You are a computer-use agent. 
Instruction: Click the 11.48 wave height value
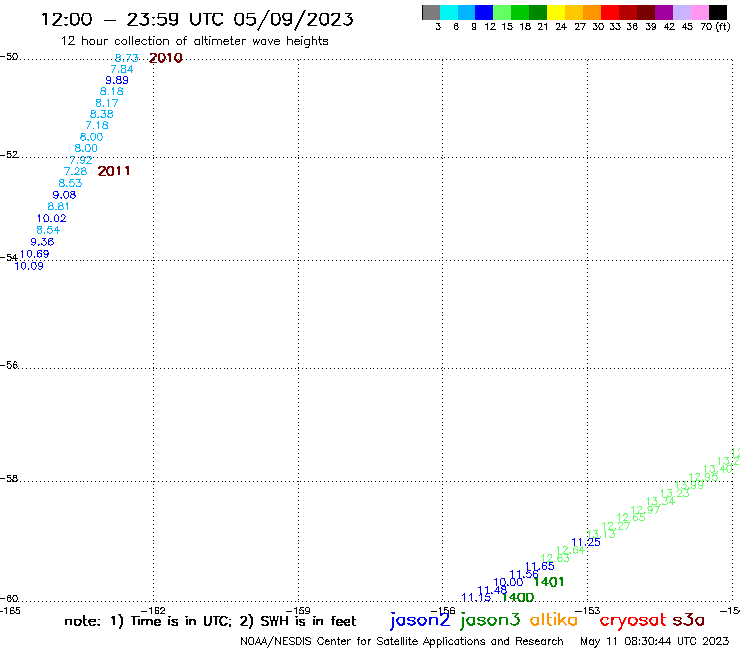(x=492, y=590)
